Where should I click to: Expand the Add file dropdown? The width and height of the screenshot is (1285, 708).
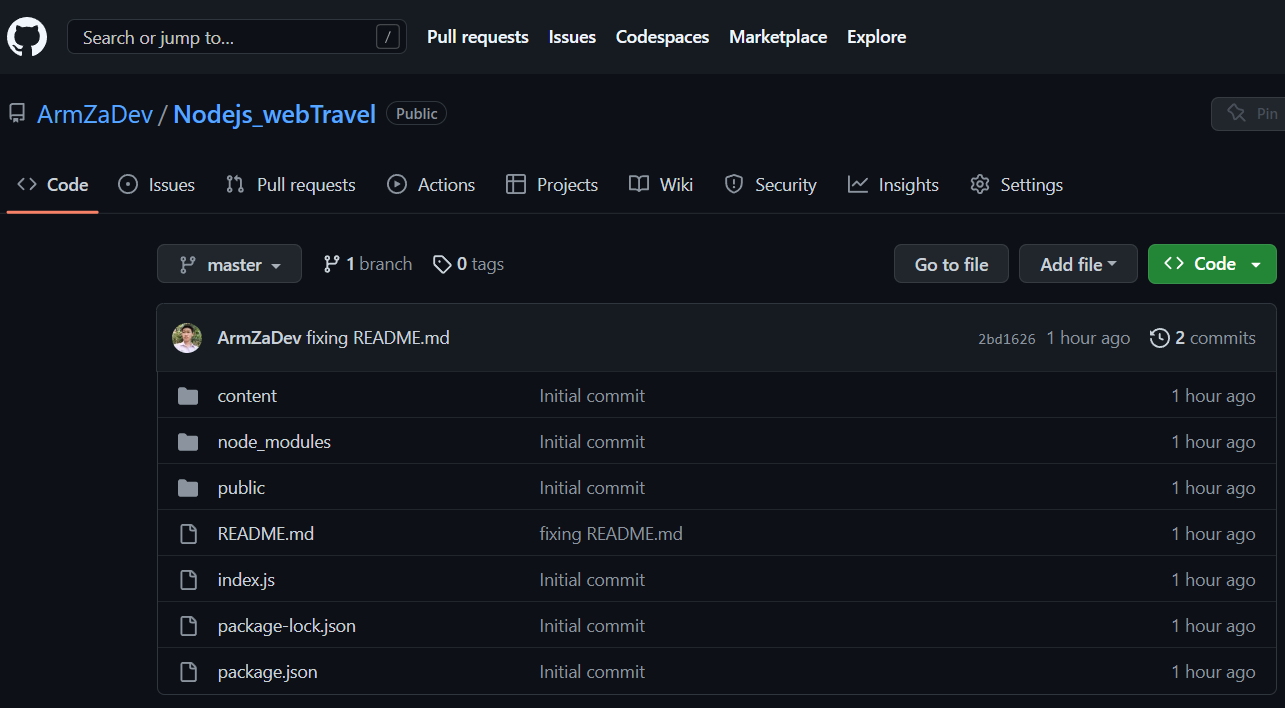click(x=1078, y=264)
